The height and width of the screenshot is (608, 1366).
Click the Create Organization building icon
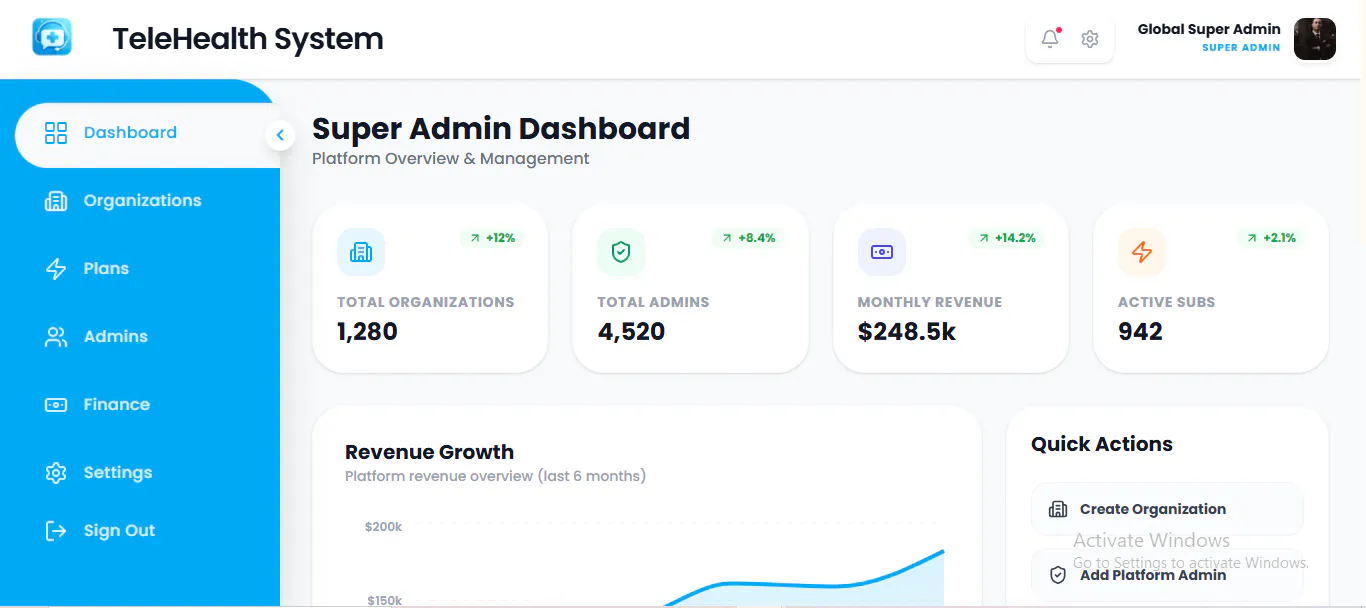(1058, 509)
